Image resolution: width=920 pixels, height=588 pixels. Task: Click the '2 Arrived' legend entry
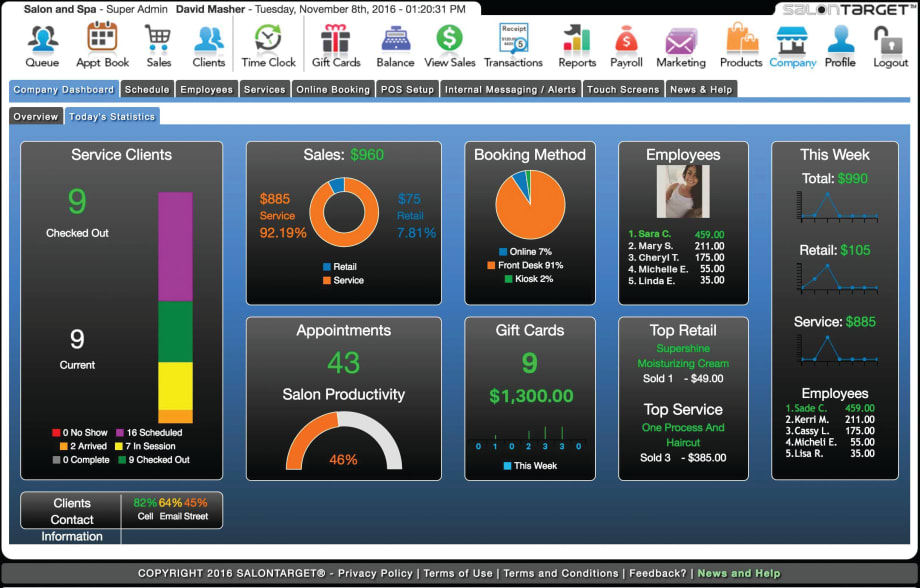pyautogui.click(x=83, y=446)
